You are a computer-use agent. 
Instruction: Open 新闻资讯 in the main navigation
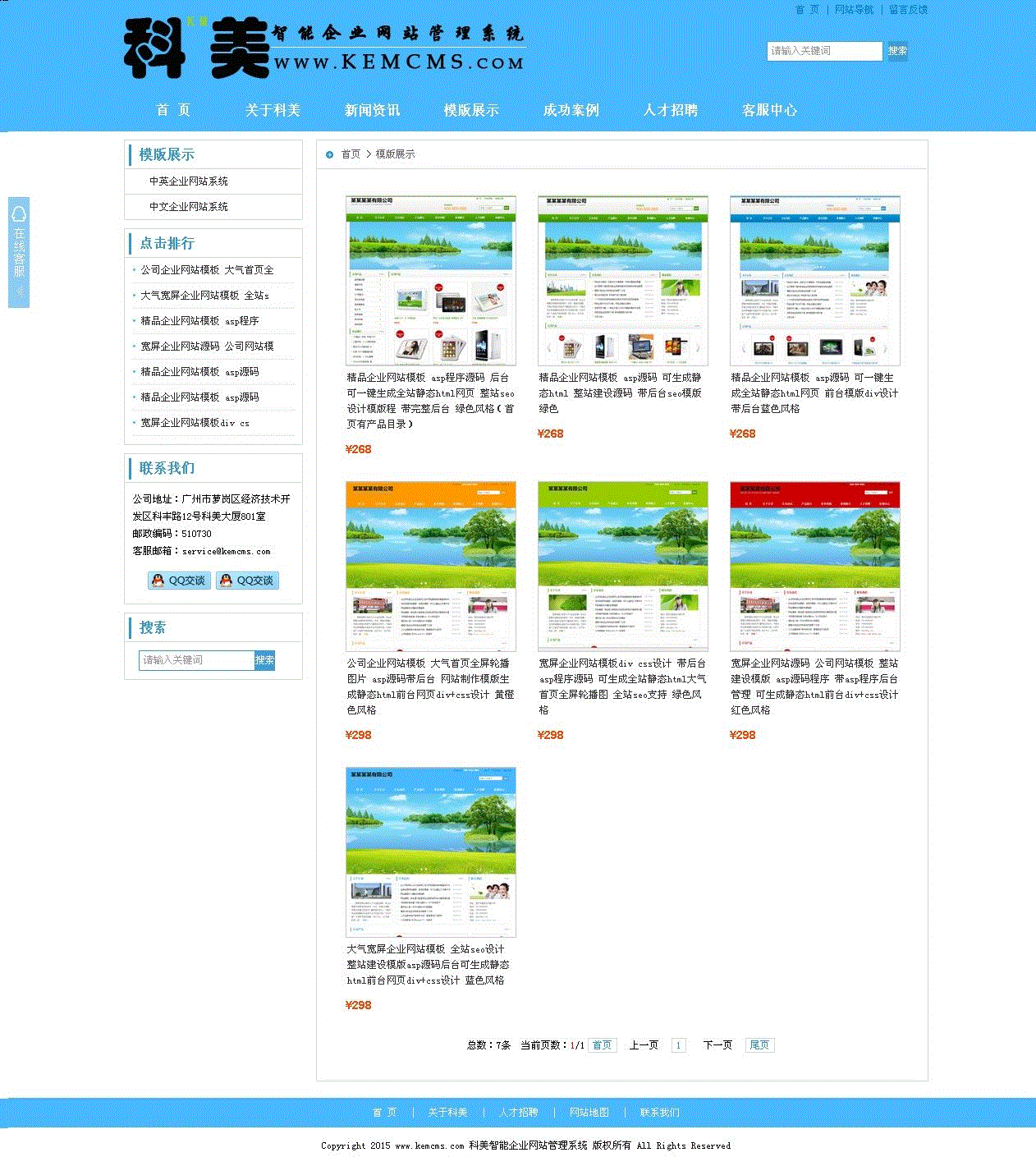(372, 110)
